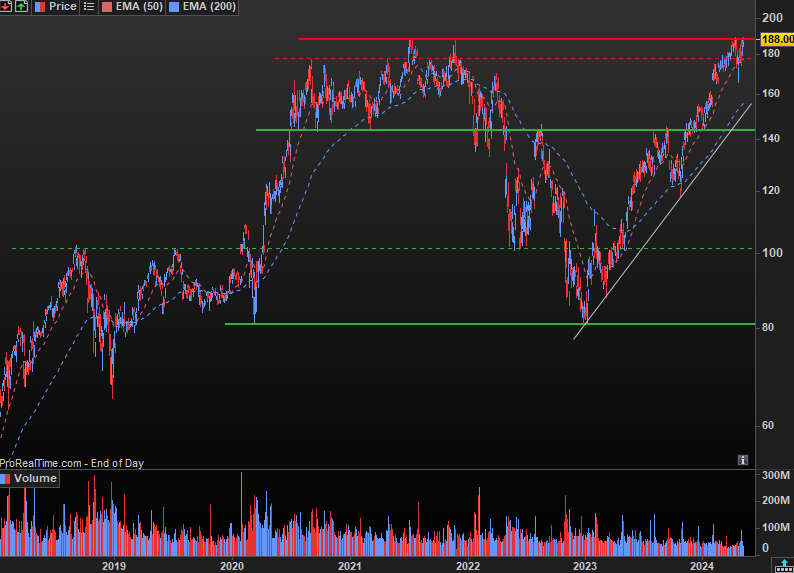Click the 2021 label on the time axis

350,566
